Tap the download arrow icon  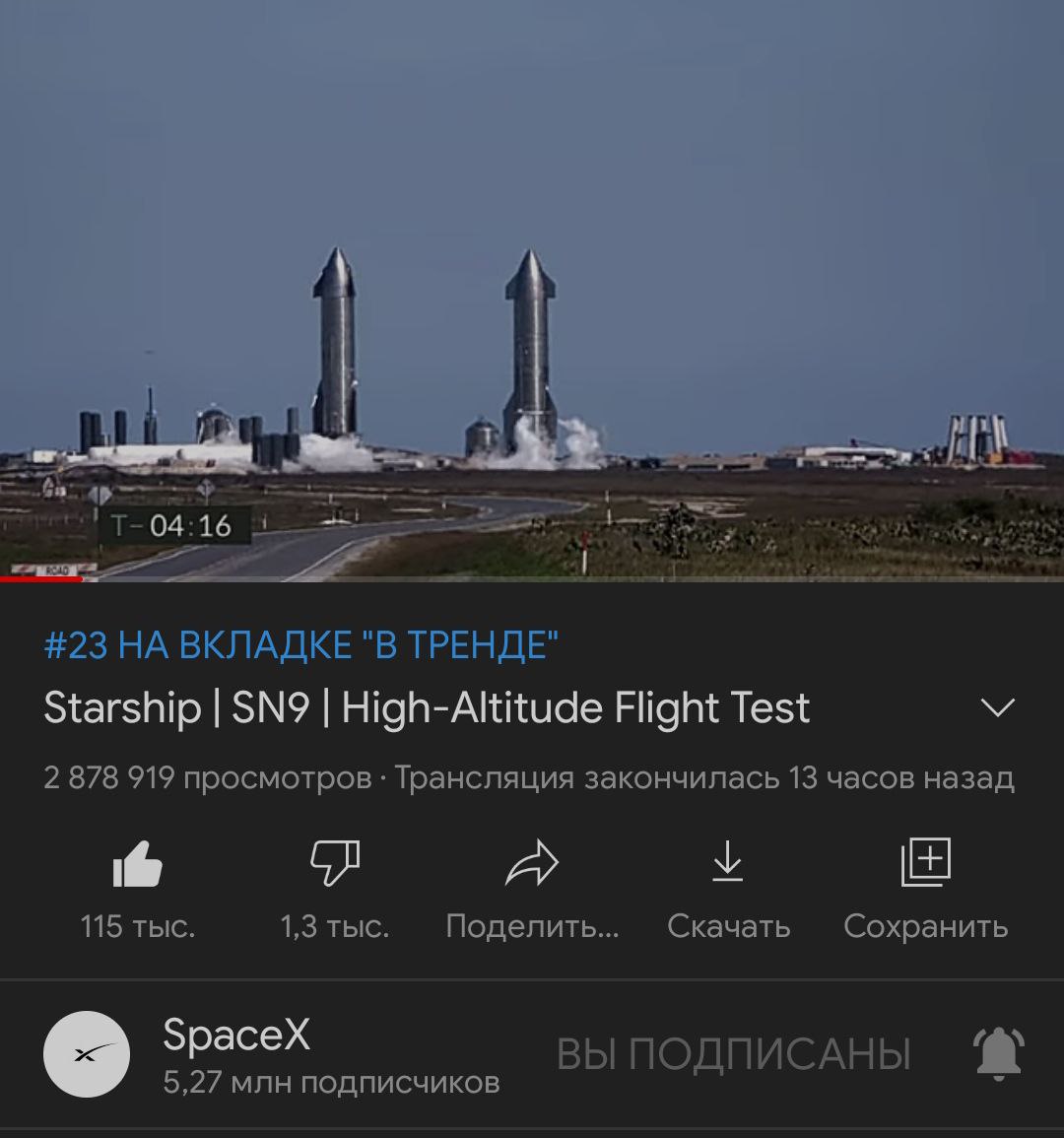pyautogui.click(x=727, y=861)
